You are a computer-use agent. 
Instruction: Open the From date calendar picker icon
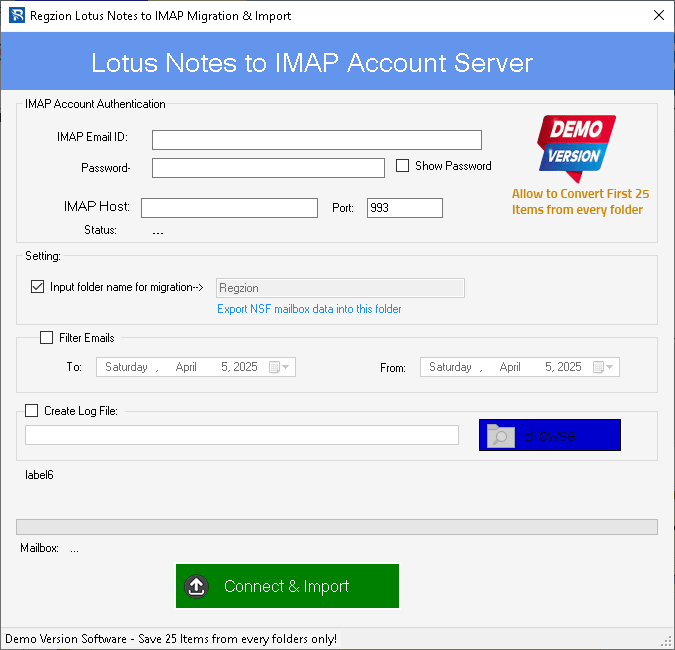598,367
